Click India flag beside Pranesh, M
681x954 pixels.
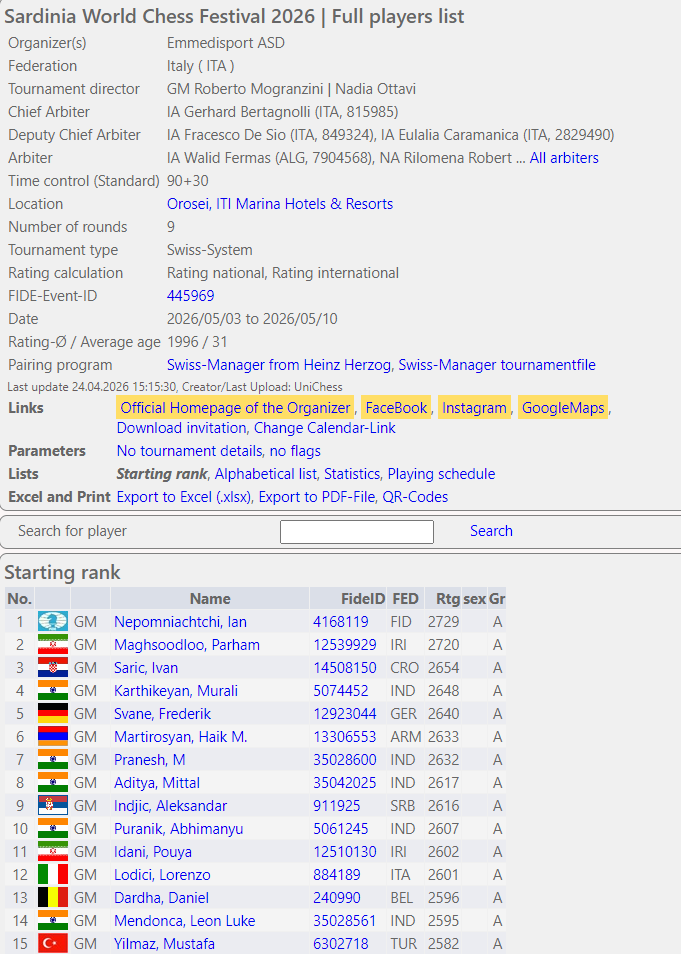coord(53,759)
